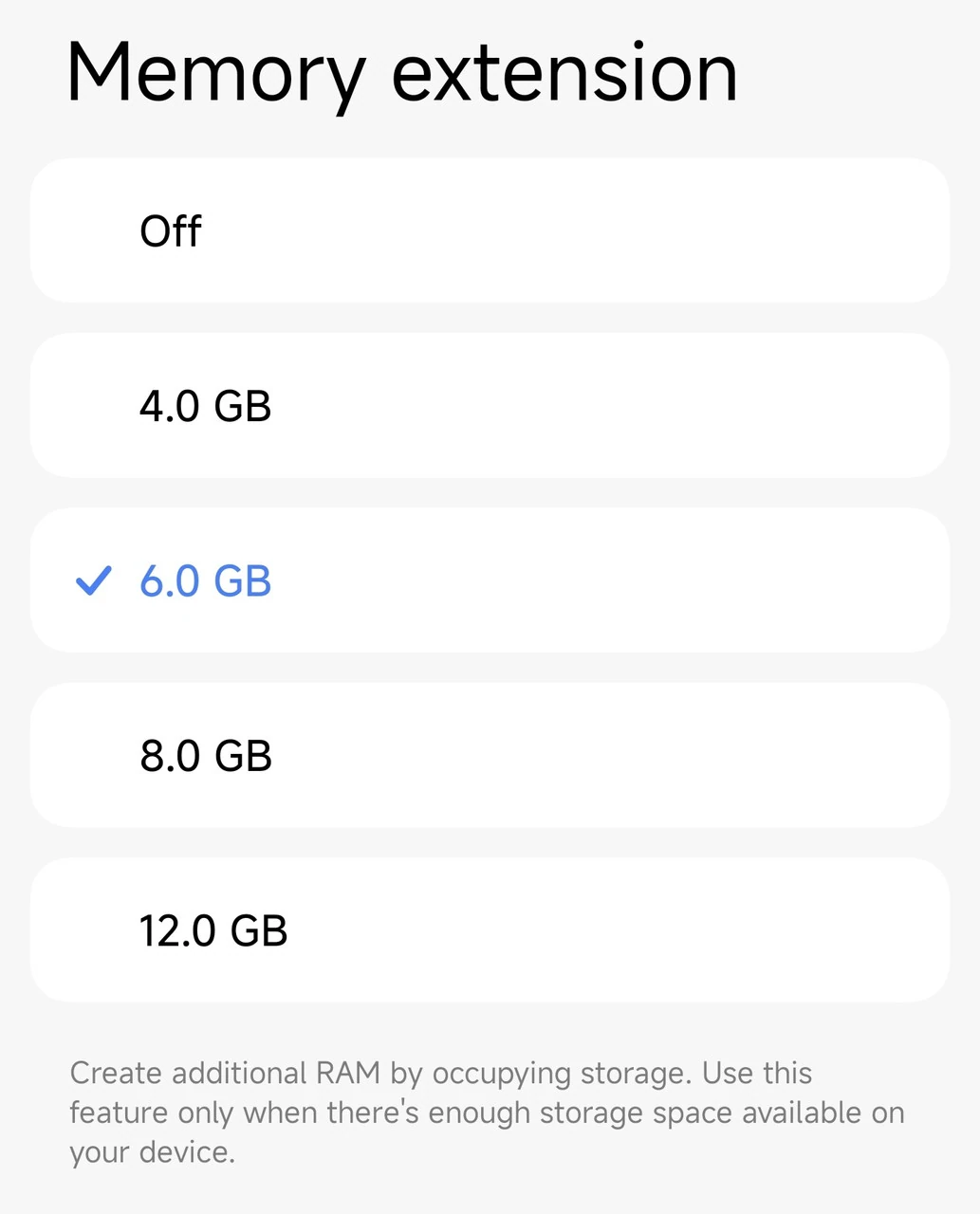980x1214 pixels.
Task: Set memory extension to 8.0 GB
Action: click(490, 755)
